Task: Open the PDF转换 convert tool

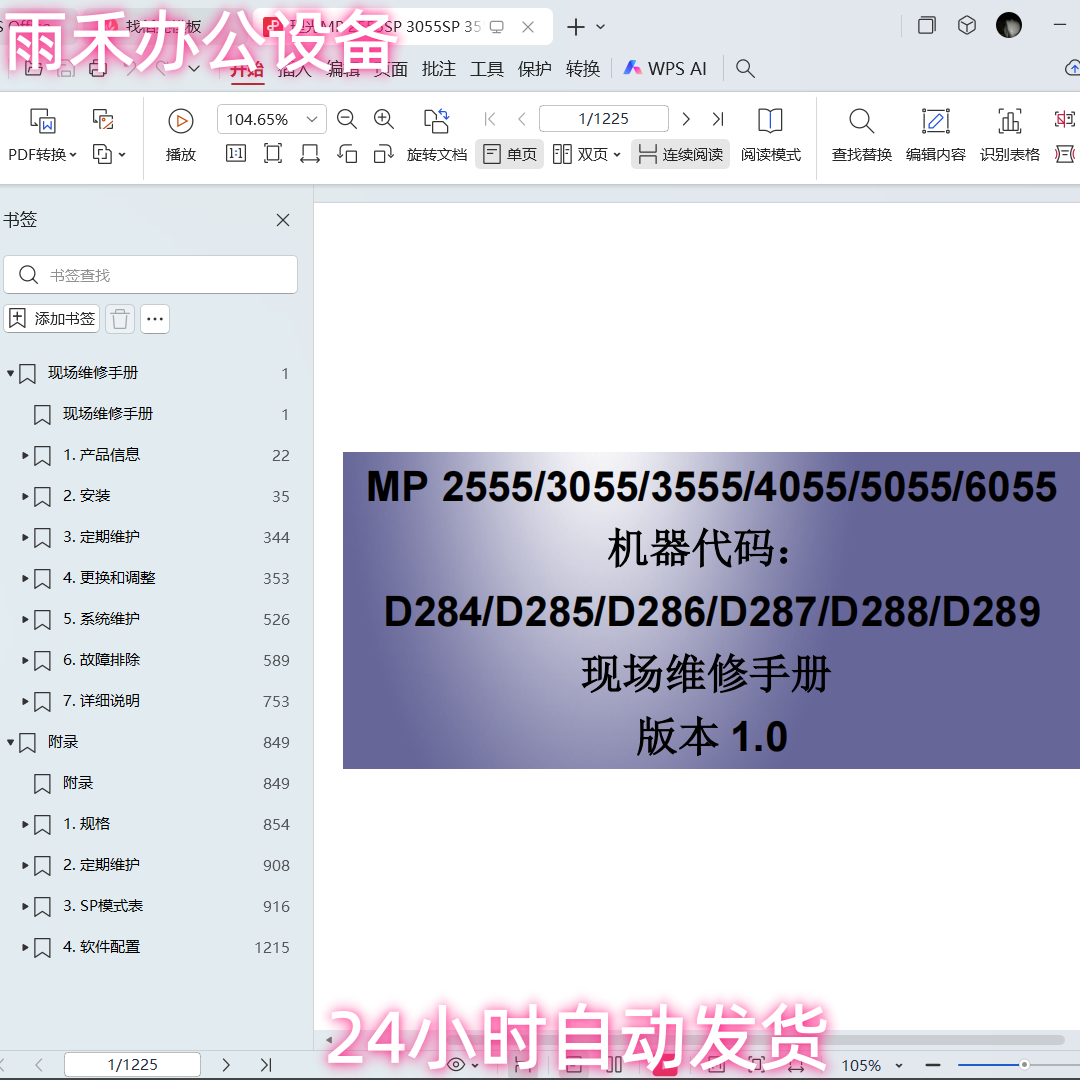Action: point(41,135)
